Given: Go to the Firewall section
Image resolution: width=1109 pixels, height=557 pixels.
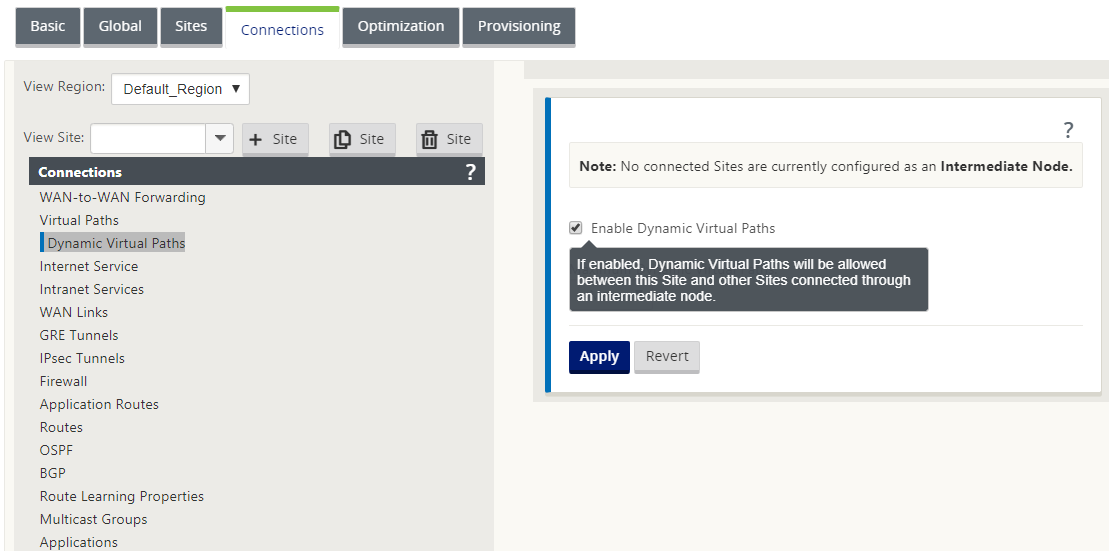Looking at the screenshot, I should [64, 381].
